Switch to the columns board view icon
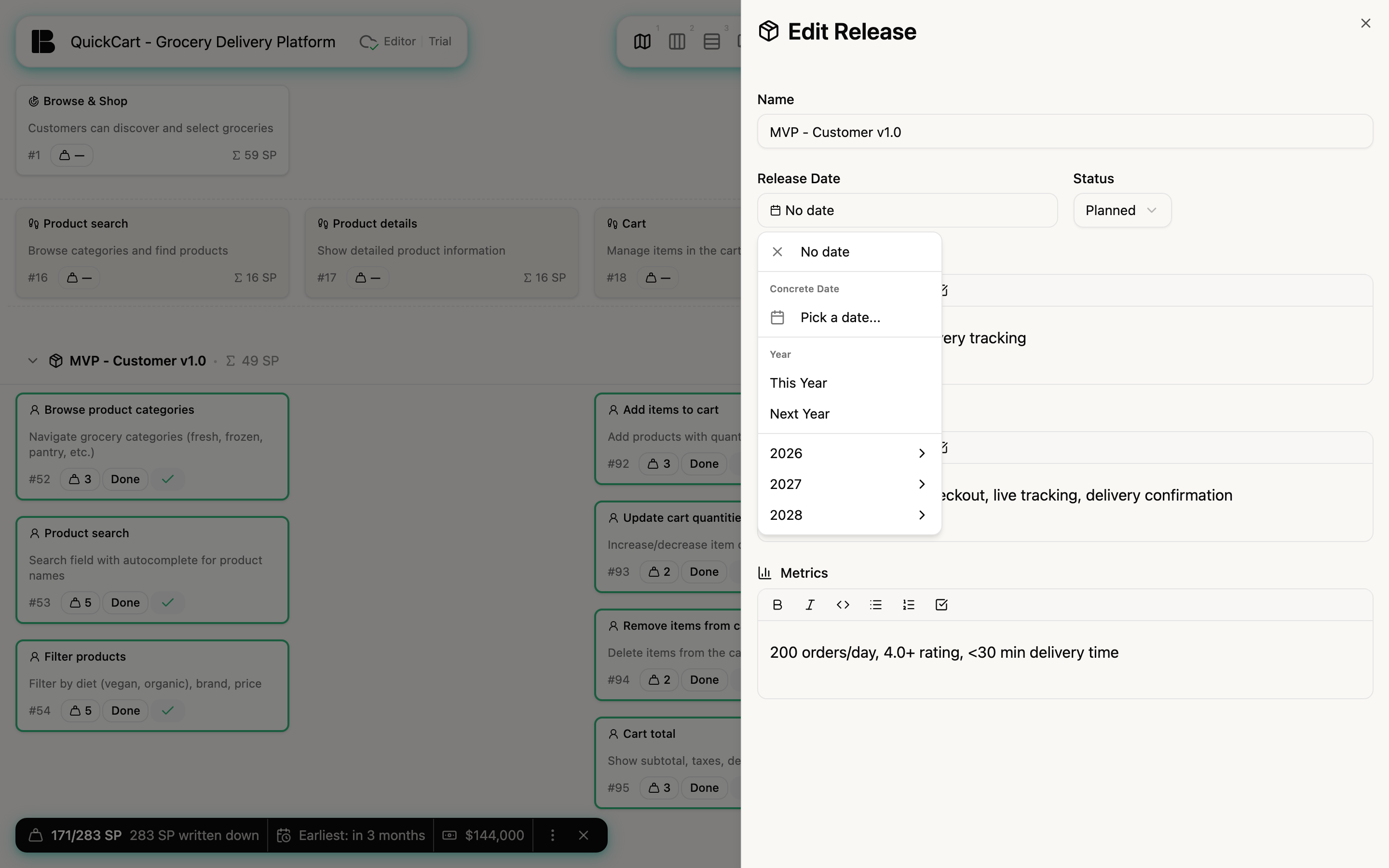Screen dimensions: 1389x868 (x=677, y=41)
